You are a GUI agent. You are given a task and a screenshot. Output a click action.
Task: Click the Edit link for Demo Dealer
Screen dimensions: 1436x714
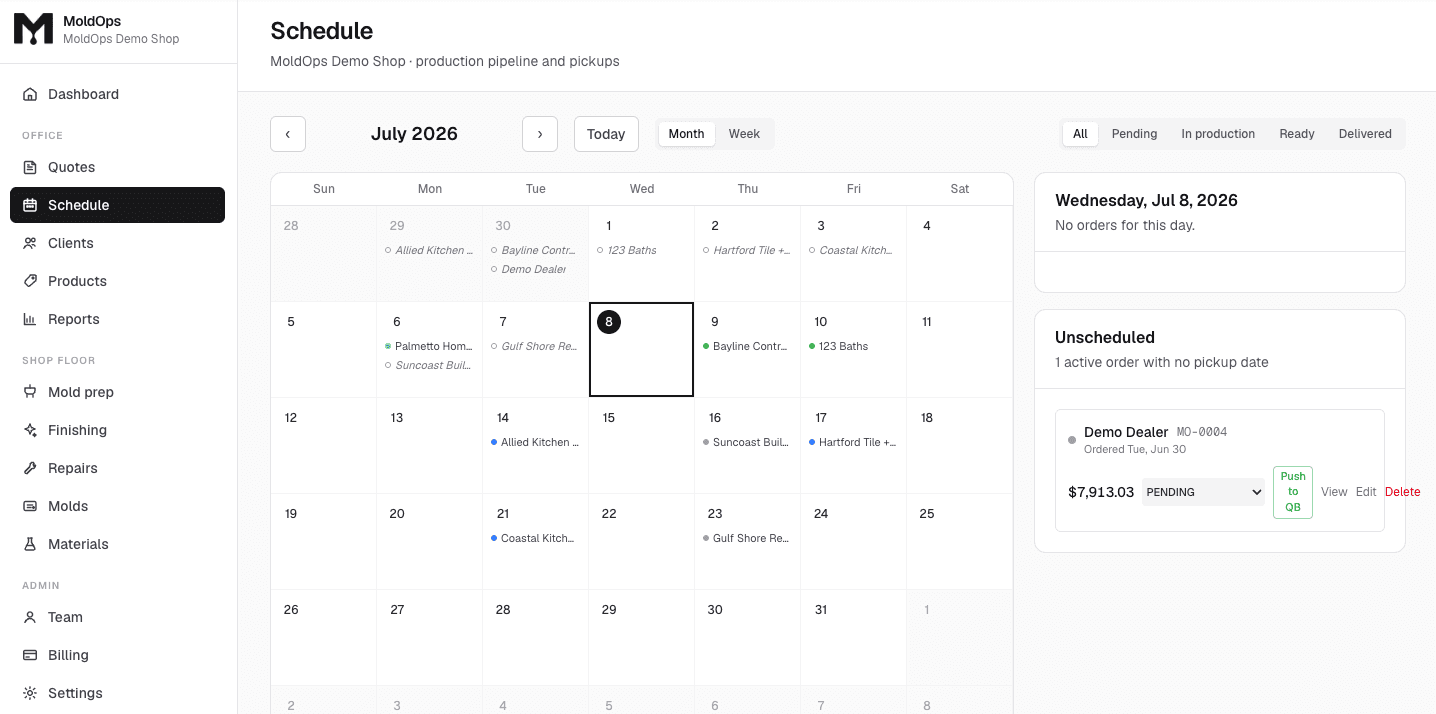[x=1366, y=492]
